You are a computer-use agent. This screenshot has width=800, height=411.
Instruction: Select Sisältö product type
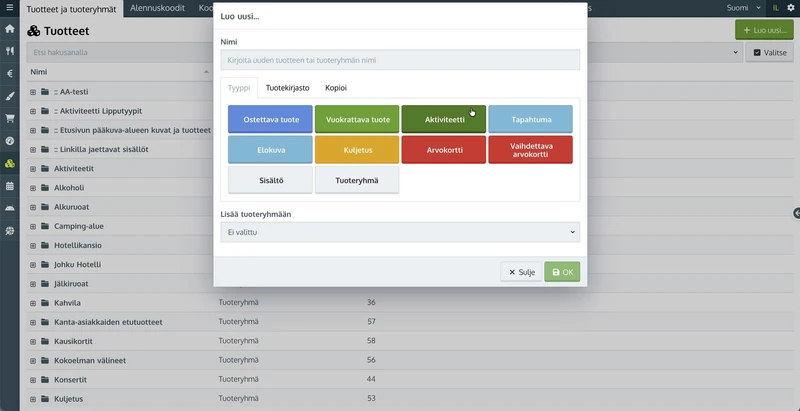click(270, 180)
